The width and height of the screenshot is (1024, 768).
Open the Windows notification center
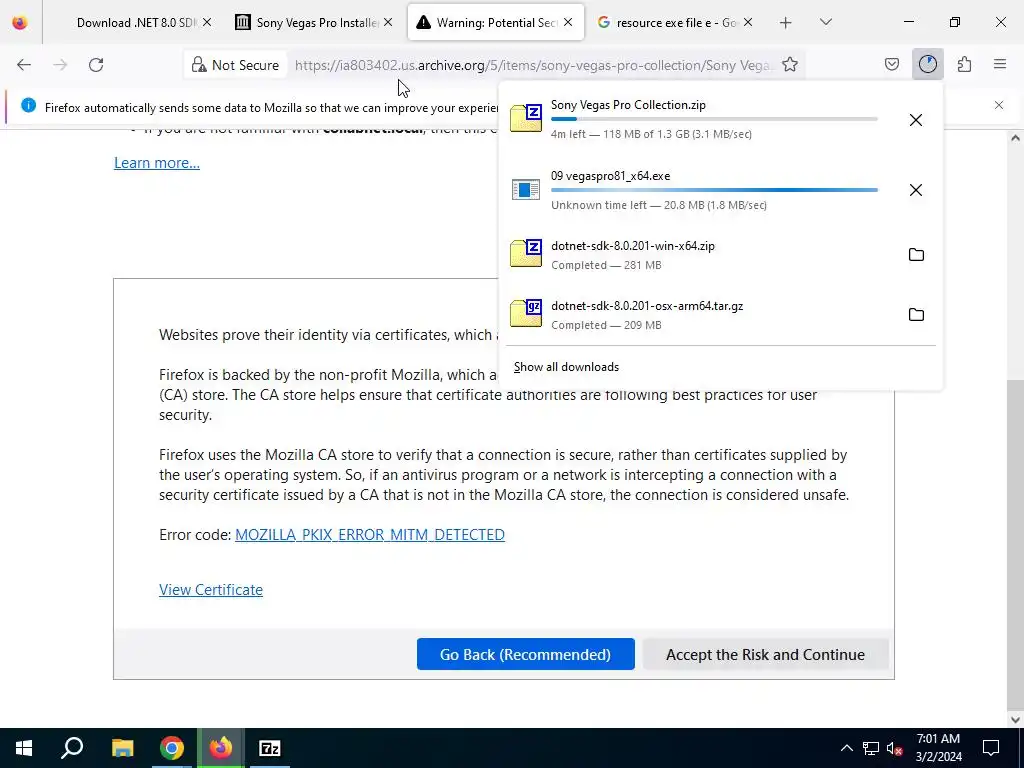[991, 748]
